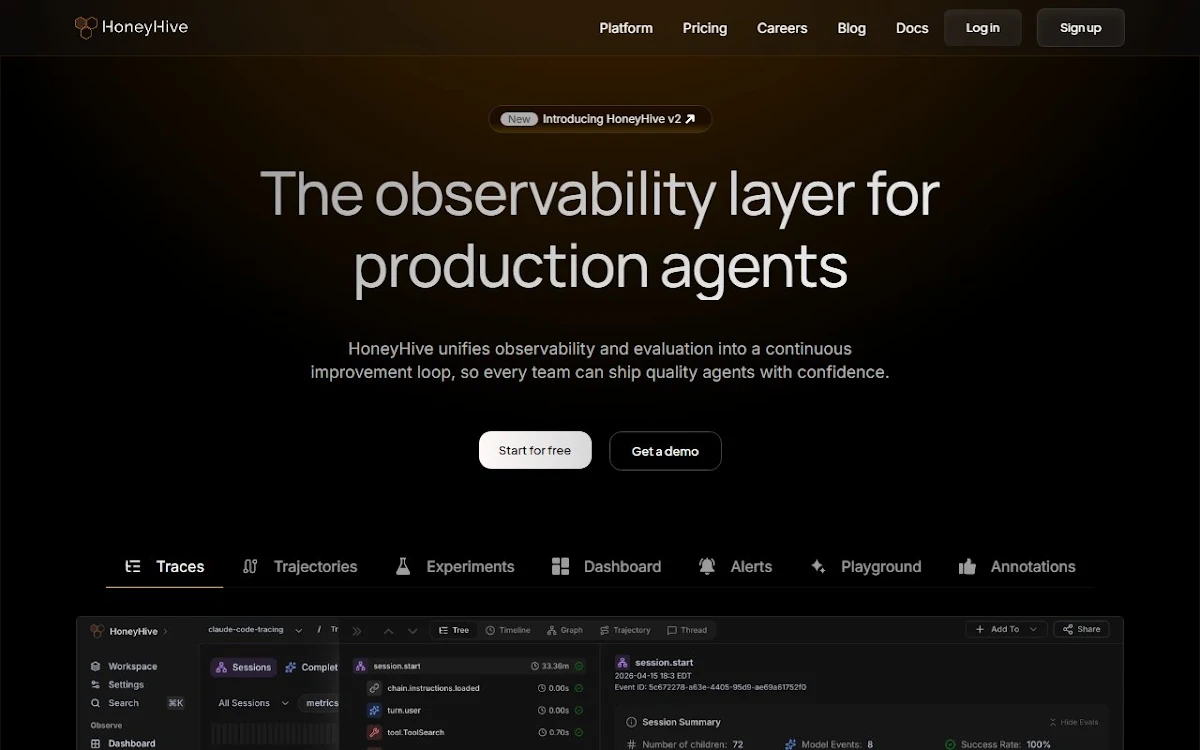The height and width of the screenshot is (750, 1200).
Task: Click the HoneyHive logo in the site header
Action: pyautogui.click(x=131, y=27)
